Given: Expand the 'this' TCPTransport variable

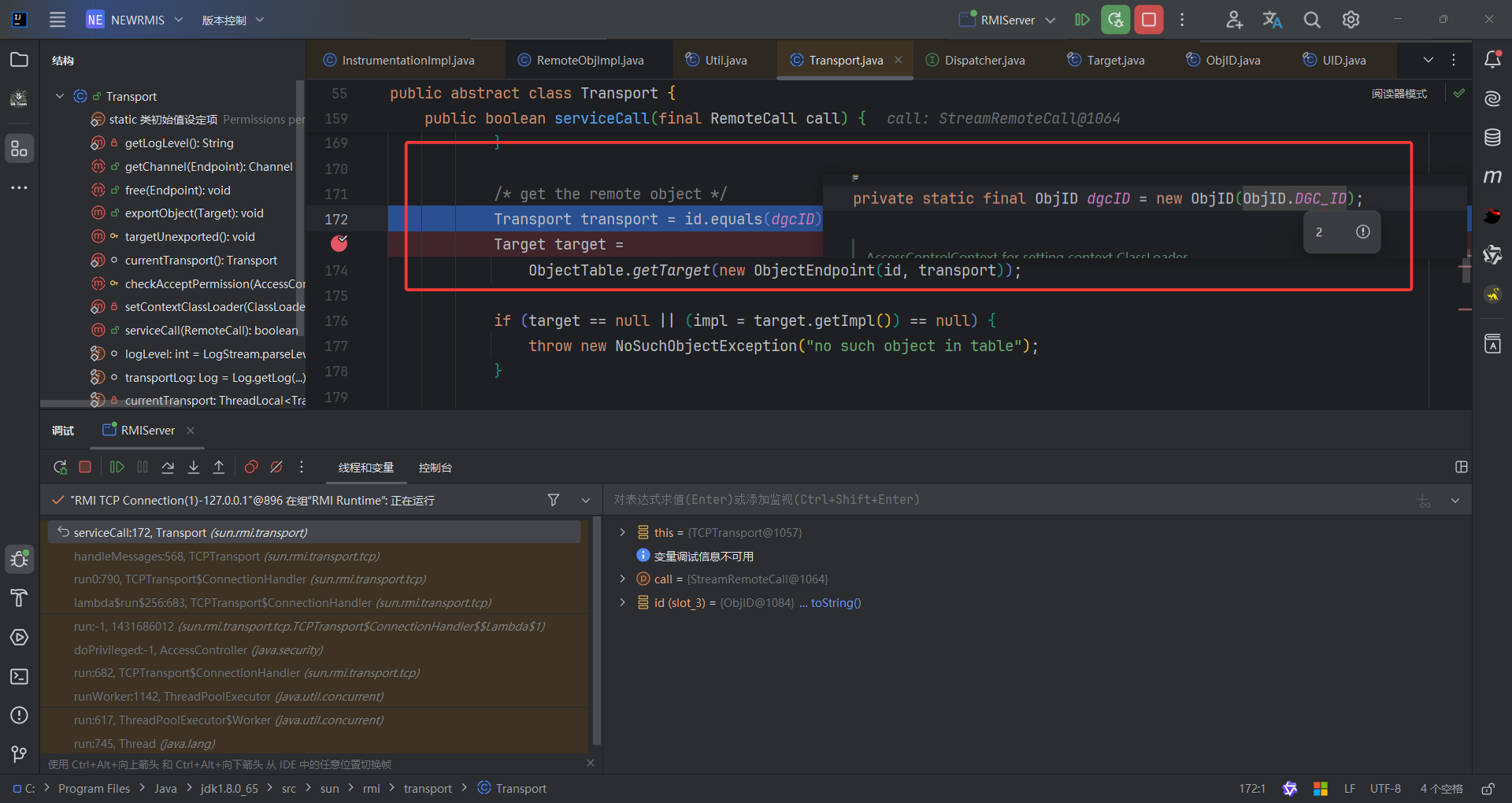Looking at the screenshot, I should pyautogui.click(x=622, y=532).
